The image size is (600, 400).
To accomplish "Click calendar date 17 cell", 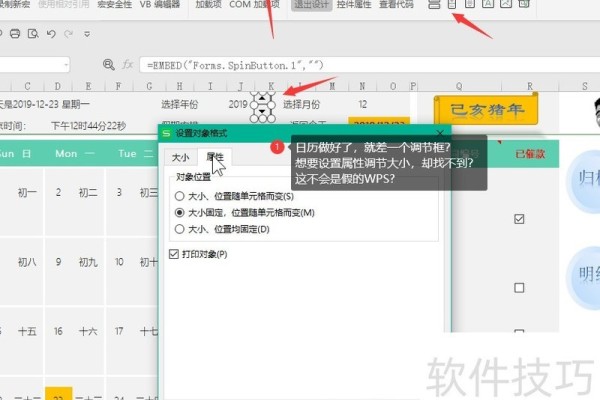I will click(x=119, y=331).
